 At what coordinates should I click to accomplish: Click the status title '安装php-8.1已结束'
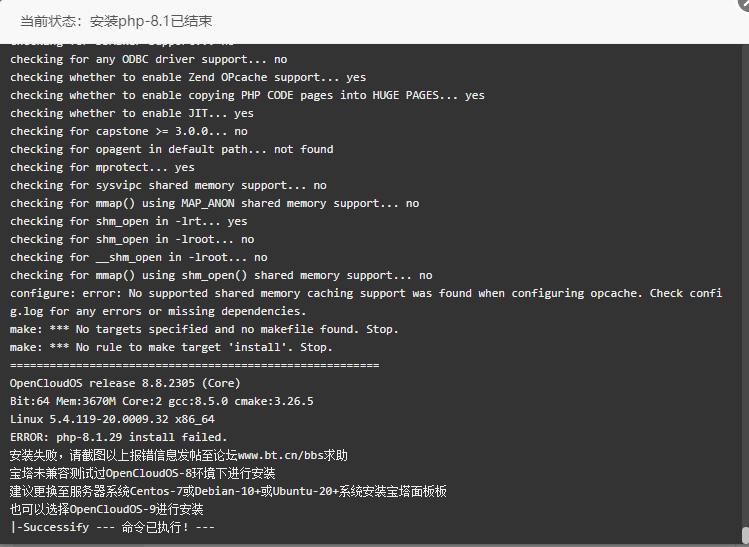tap(151, 21)
